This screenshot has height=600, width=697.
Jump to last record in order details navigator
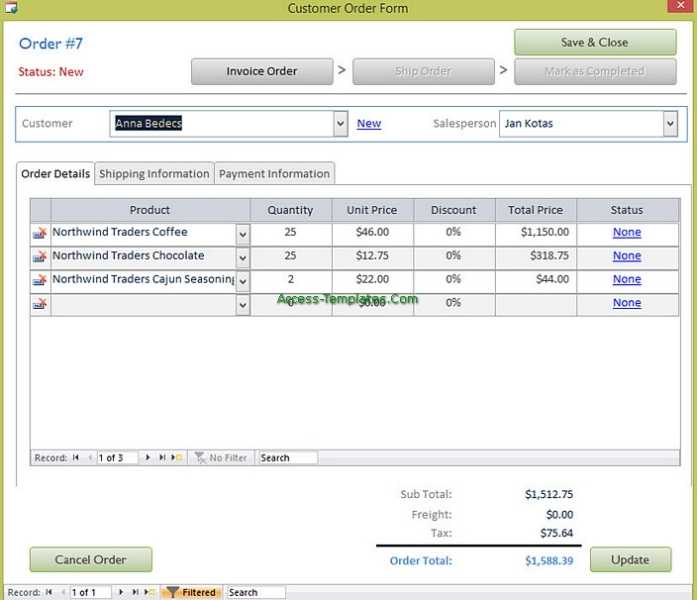[x=162, y=458]
